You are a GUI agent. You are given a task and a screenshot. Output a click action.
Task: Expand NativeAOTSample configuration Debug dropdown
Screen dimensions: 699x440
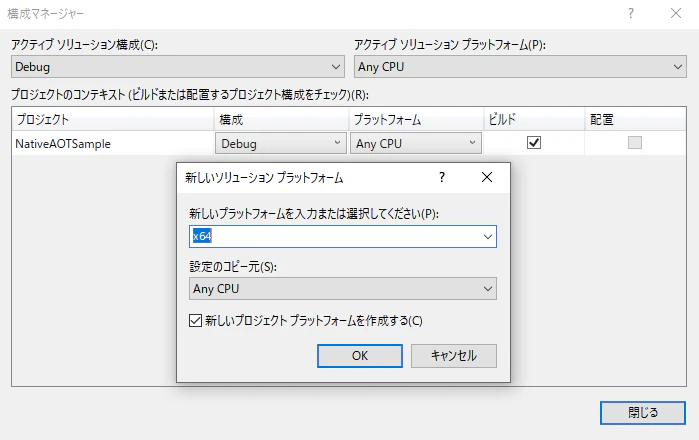(280, 144)
